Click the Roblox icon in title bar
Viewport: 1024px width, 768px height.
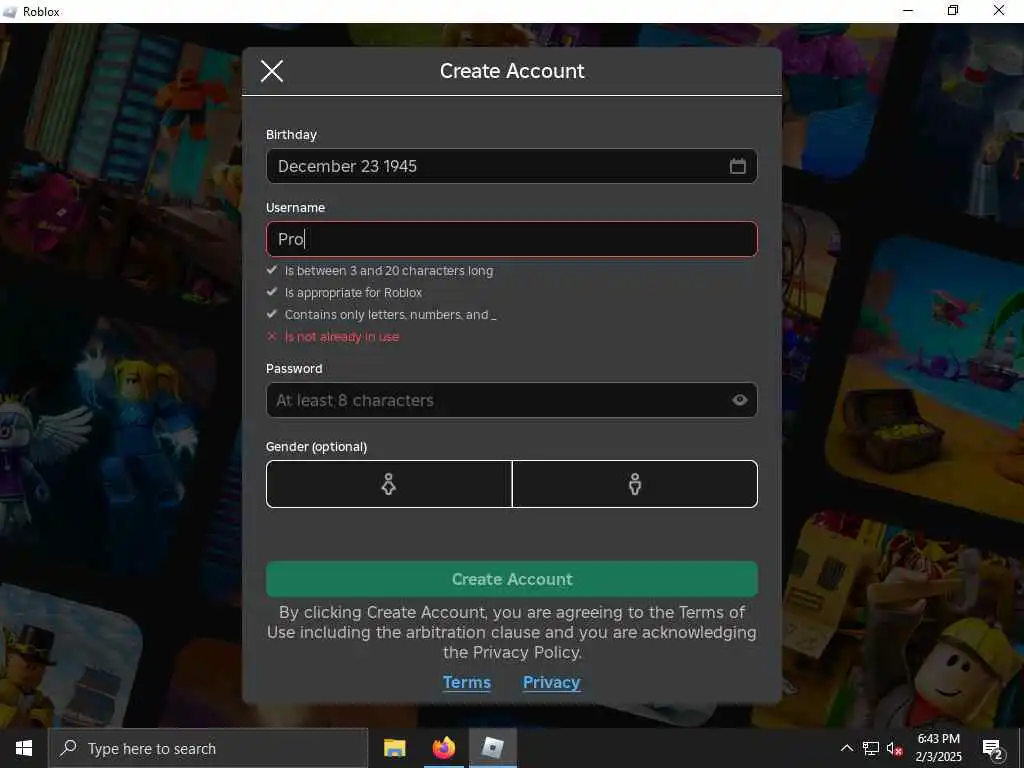(x=10, y=11)
